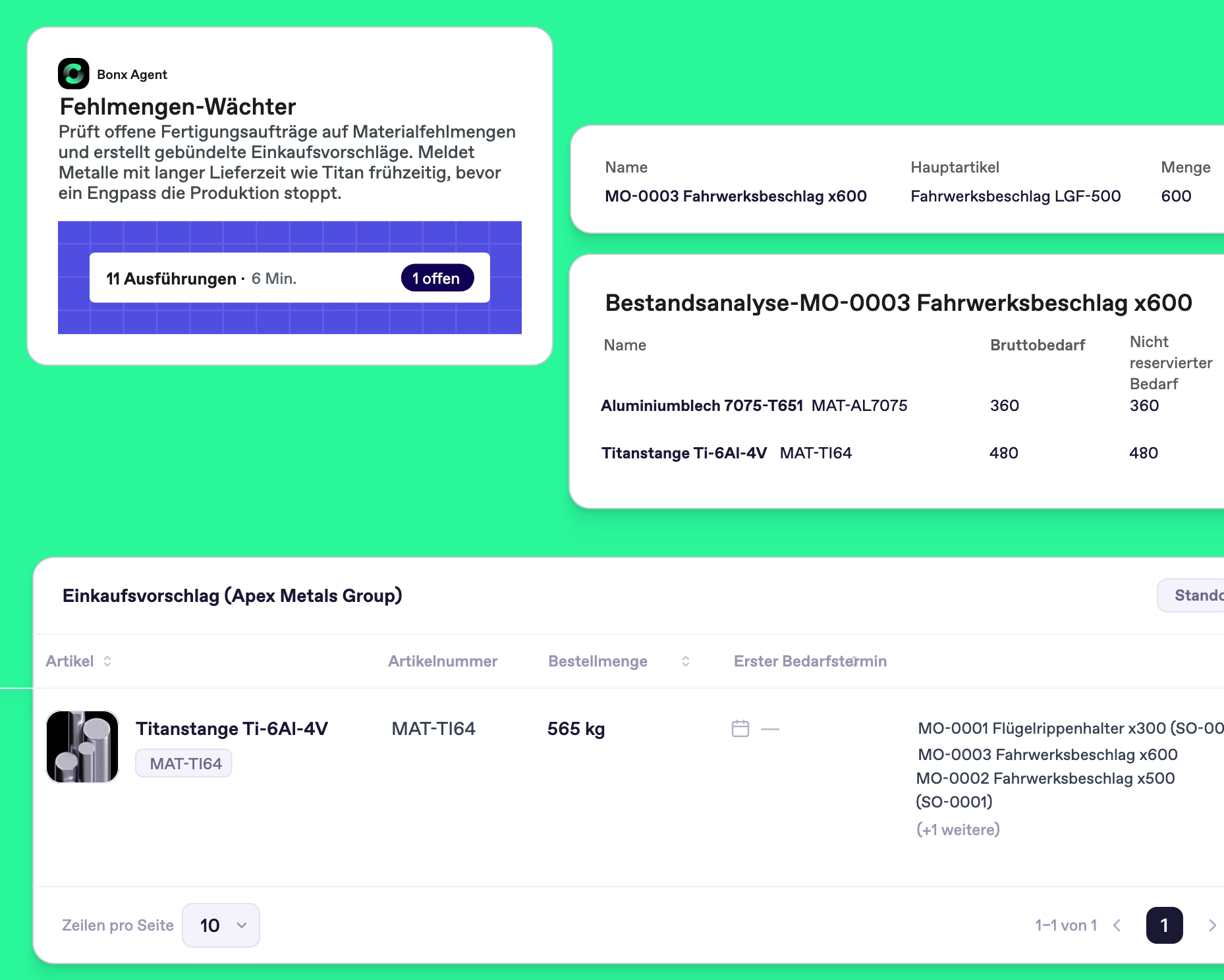Click the Bruttobedarf column header
Screen dimensions: 1224x980
tap(1038, 345)
